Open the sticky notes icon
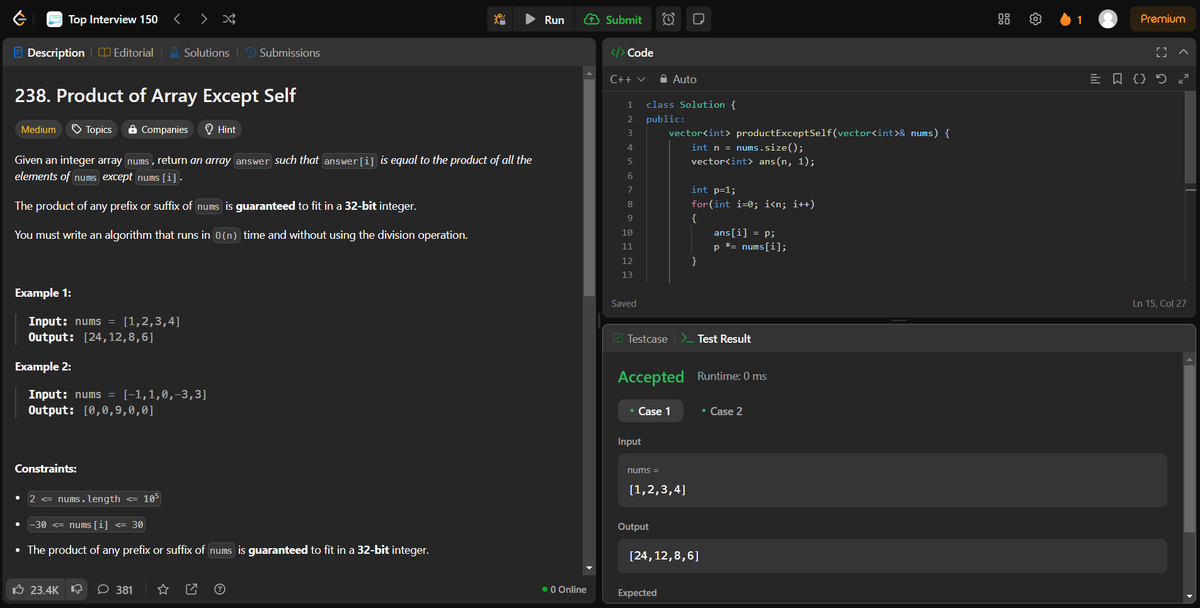 (698, 19)
